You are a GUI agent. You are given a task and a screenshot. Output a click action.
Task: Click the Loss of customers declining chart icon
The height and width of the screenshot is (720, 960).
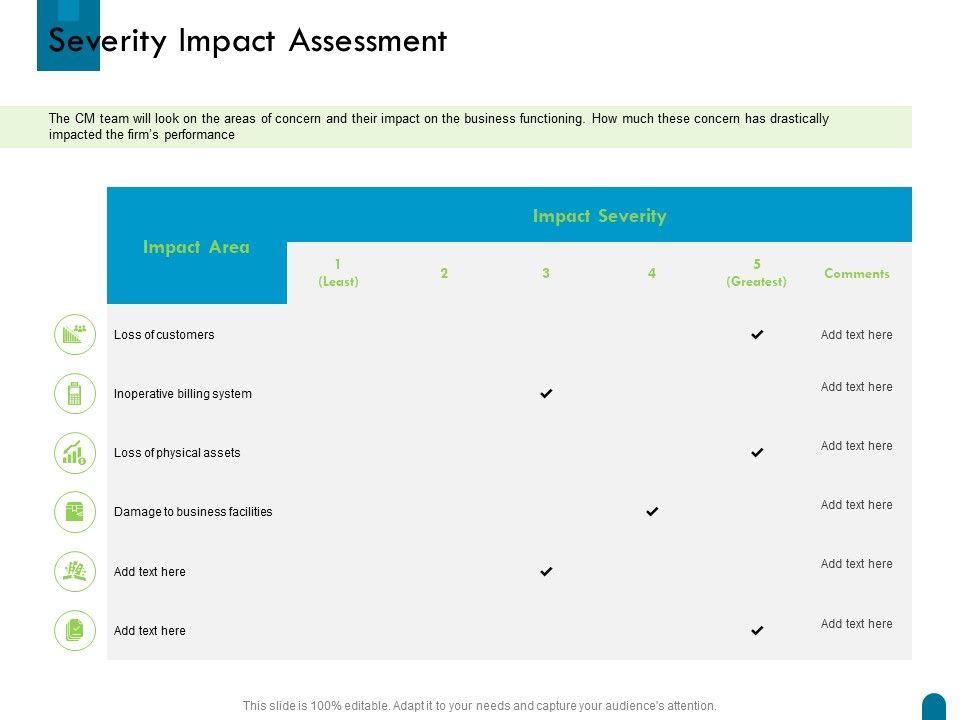[x=75, y=334]
